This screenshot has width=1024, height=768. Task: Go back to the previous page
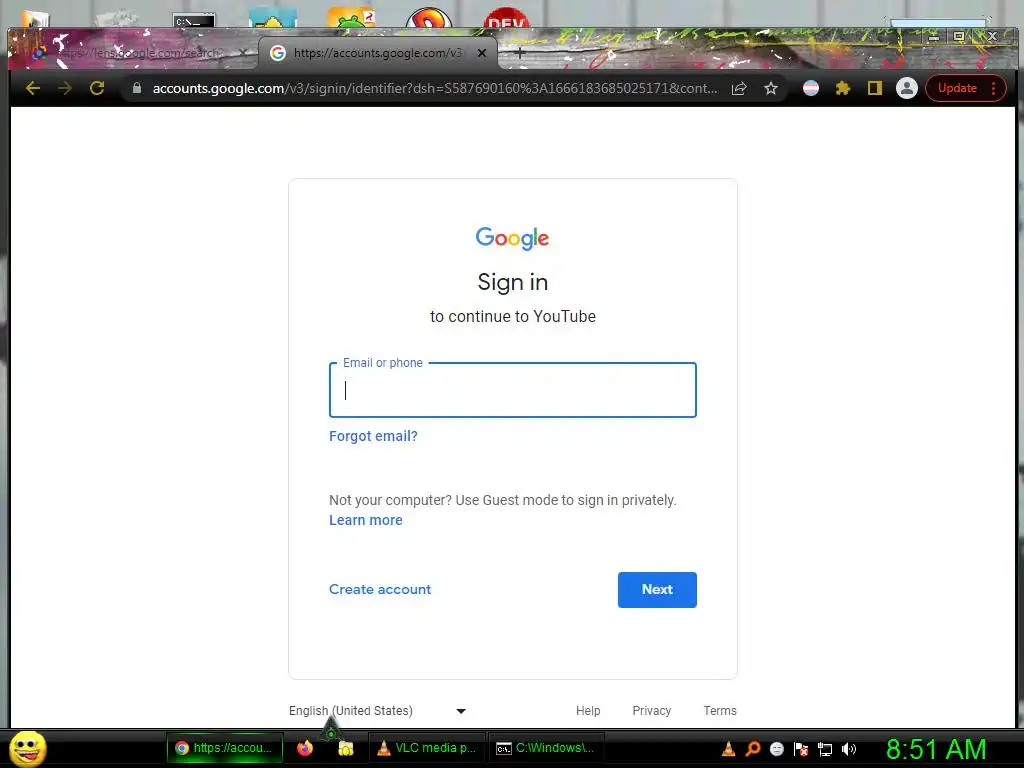click(x=33, y=88)
